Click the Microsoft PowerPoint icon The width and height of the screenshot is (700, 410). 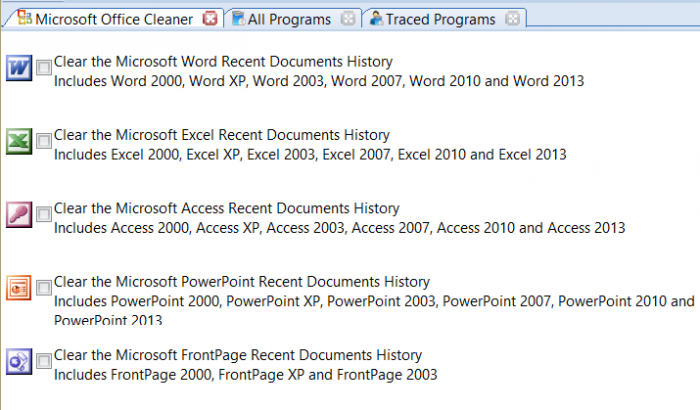(19, 288)
